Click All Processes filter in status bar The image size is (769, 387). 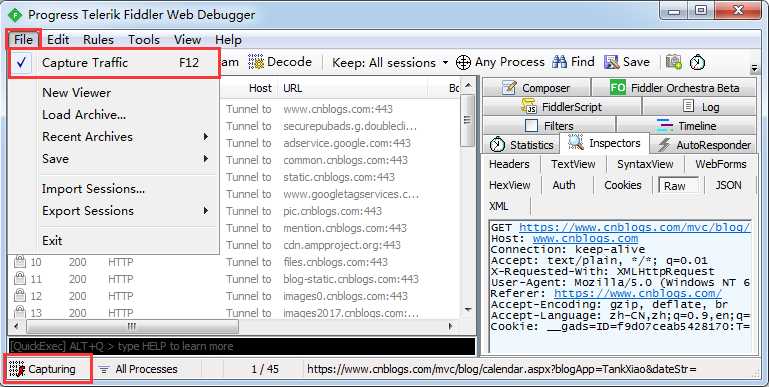tap(138, 369)
